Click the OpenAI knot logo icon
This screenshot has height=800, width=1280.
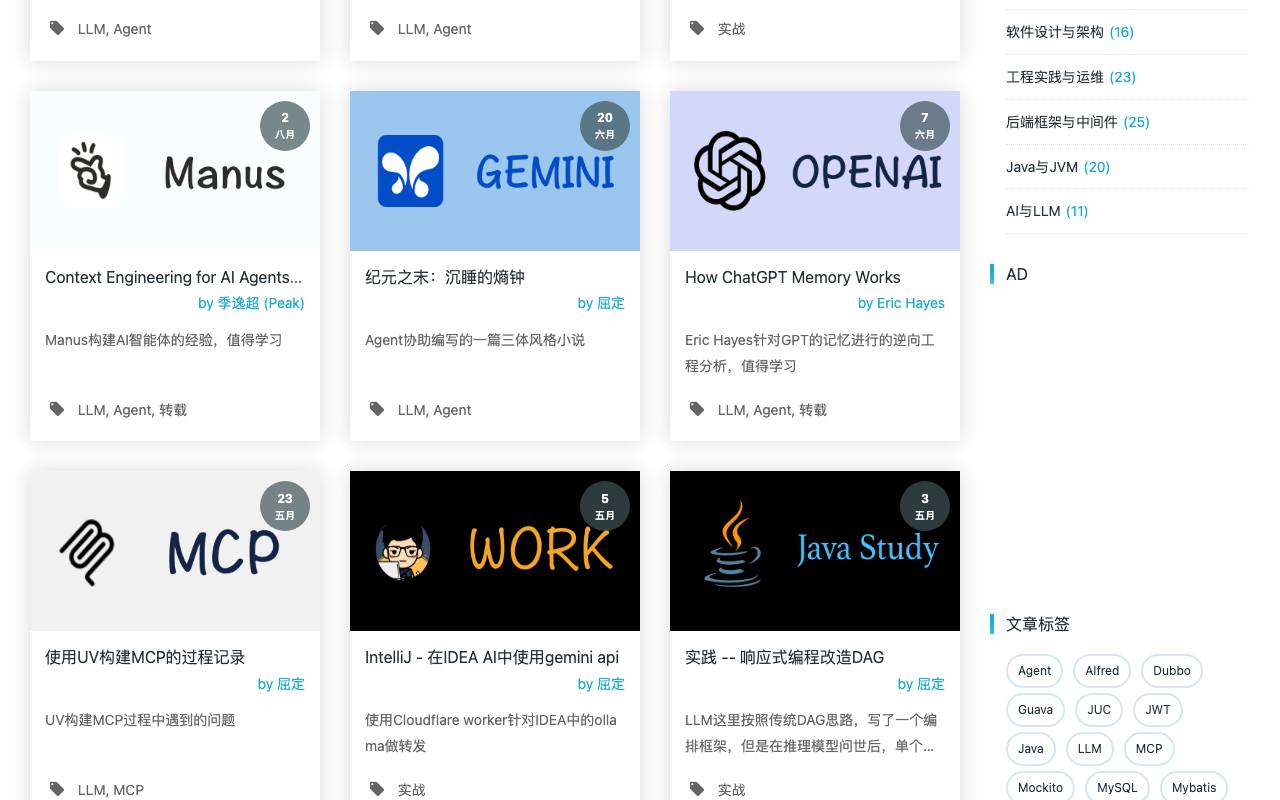pyautogui.click(x=730, y=171)
